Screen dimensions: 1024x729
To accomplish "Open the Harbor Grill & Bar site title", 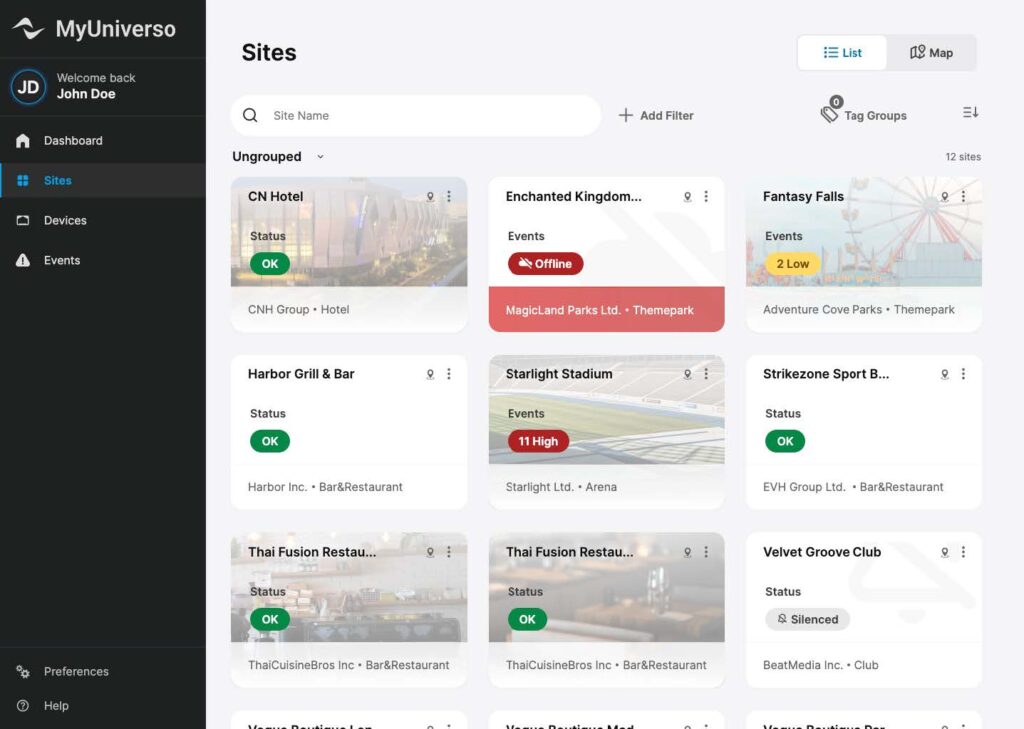I will (x=301, y=374).
